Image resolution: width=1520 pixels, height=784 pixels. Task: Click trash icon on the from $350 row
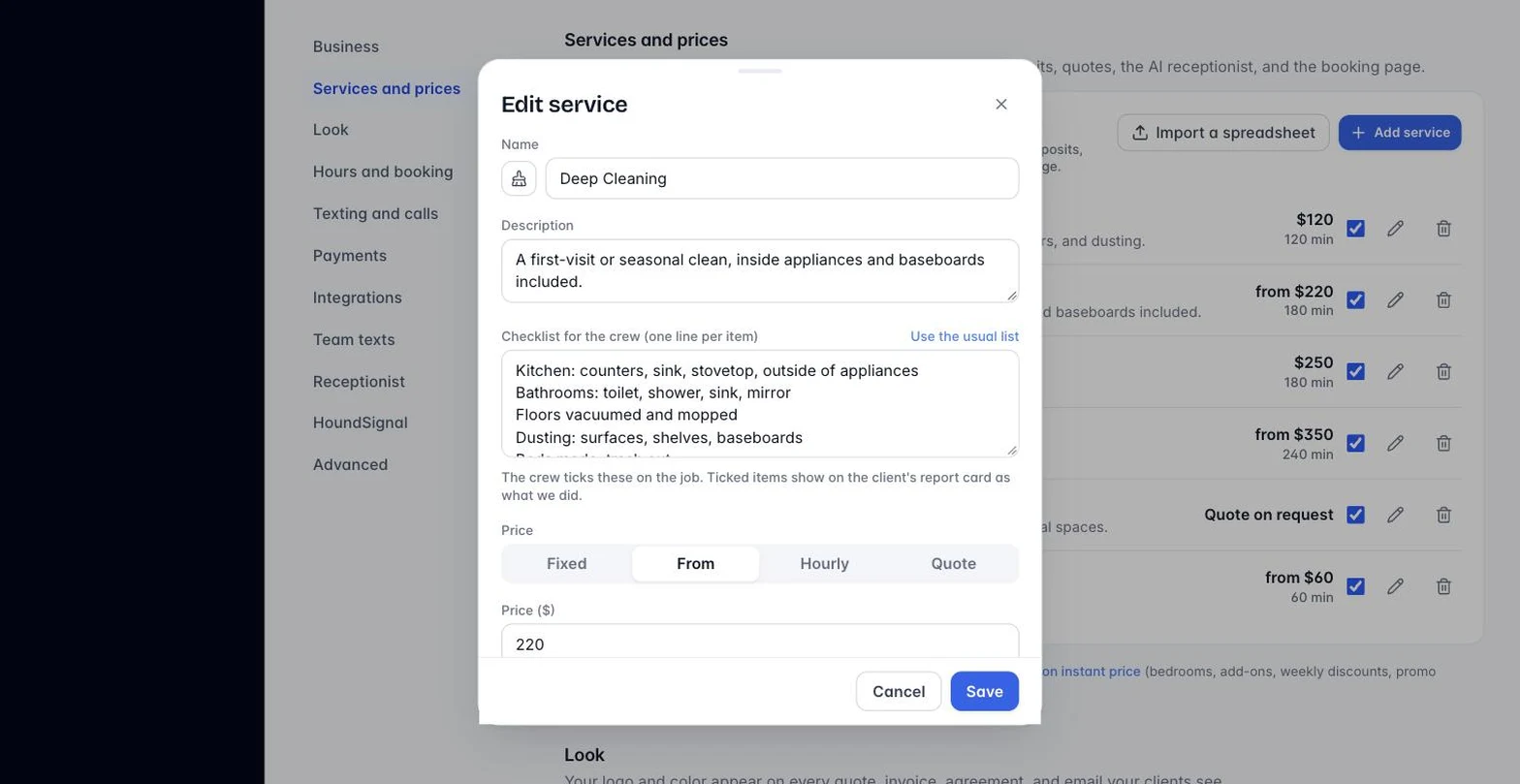(x=1443, y=443)
